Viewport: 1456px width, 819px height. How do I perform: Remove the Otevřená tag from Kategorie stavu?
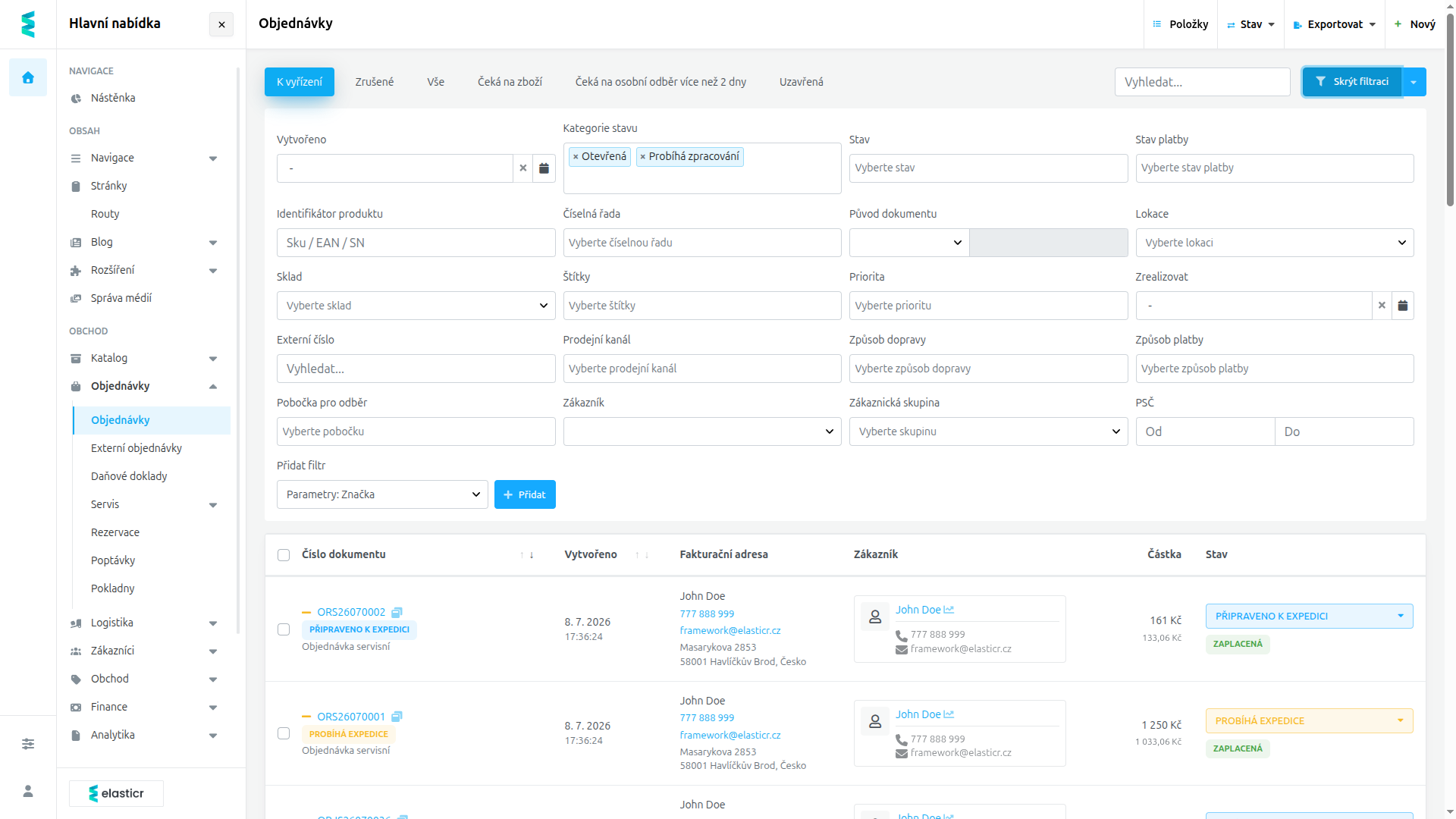coord(576,157)
